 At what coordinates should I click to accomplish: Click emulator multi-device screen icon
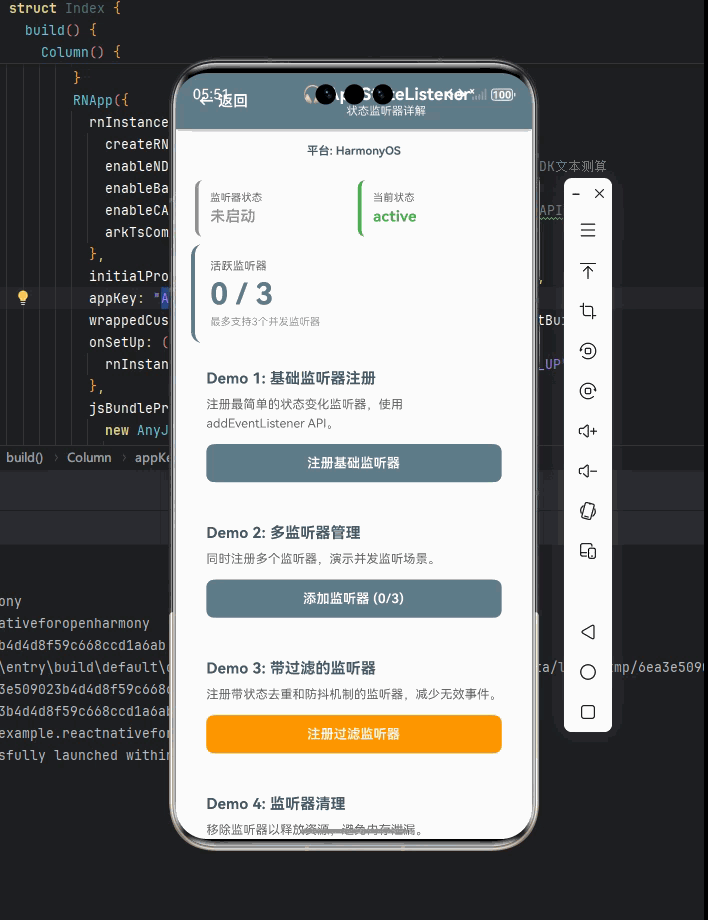point(588,552)
